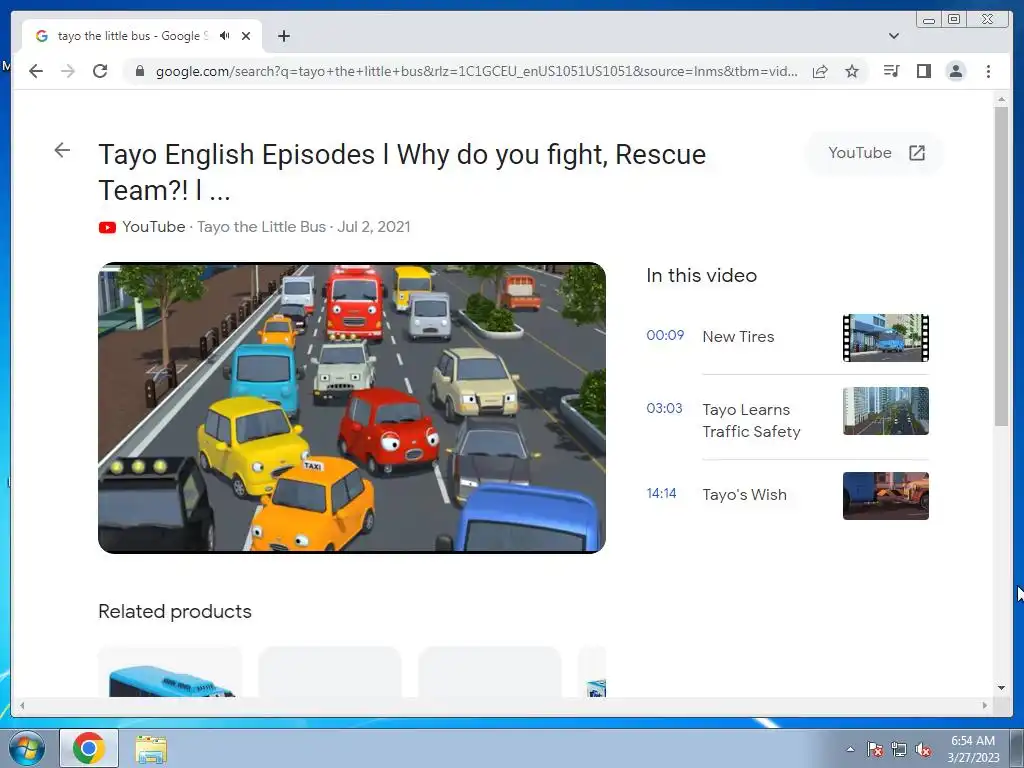Open Windows Explorer from taskbar
The image size is (1024, 768).
151,749
